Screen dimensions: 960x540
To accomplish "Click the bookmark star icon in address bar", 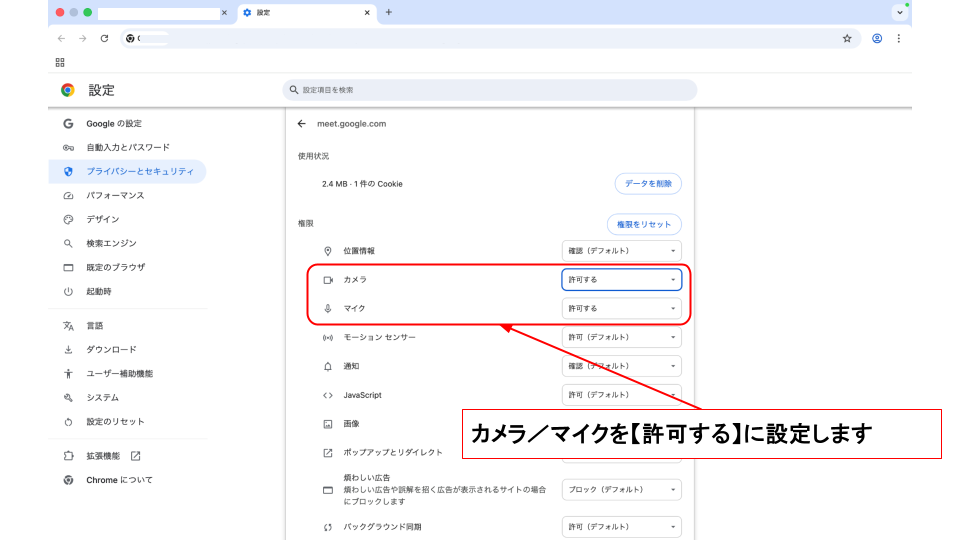I will click(847, 38).
